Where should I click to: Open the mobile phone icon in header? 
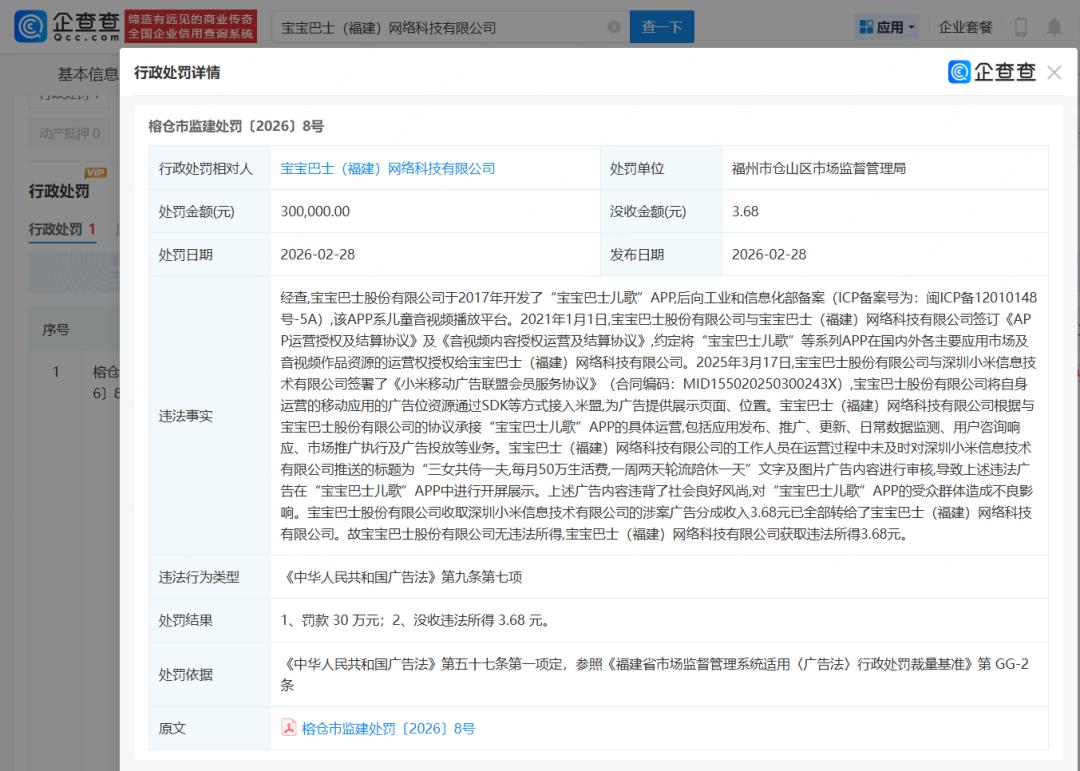(1021, 27)
